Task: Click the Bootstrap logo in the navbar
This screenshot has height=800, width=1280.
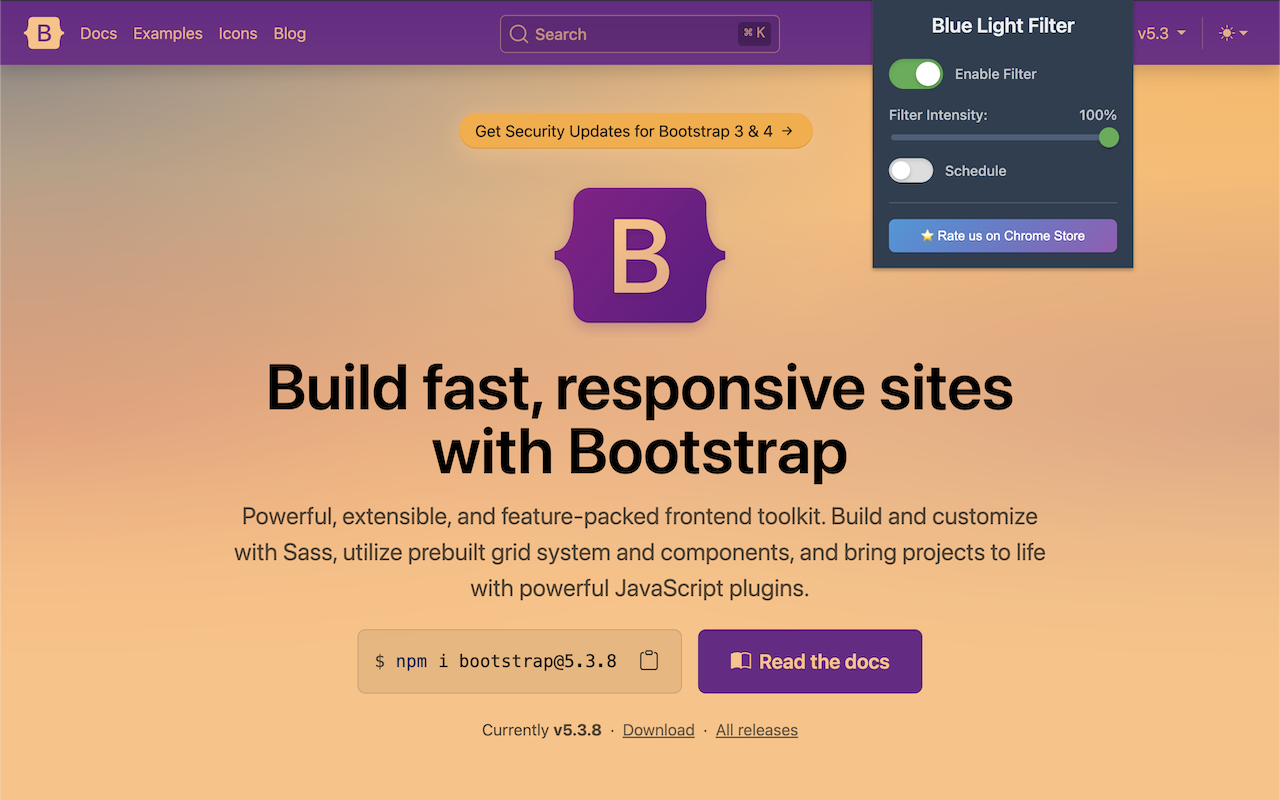Action: pos(44,33)
